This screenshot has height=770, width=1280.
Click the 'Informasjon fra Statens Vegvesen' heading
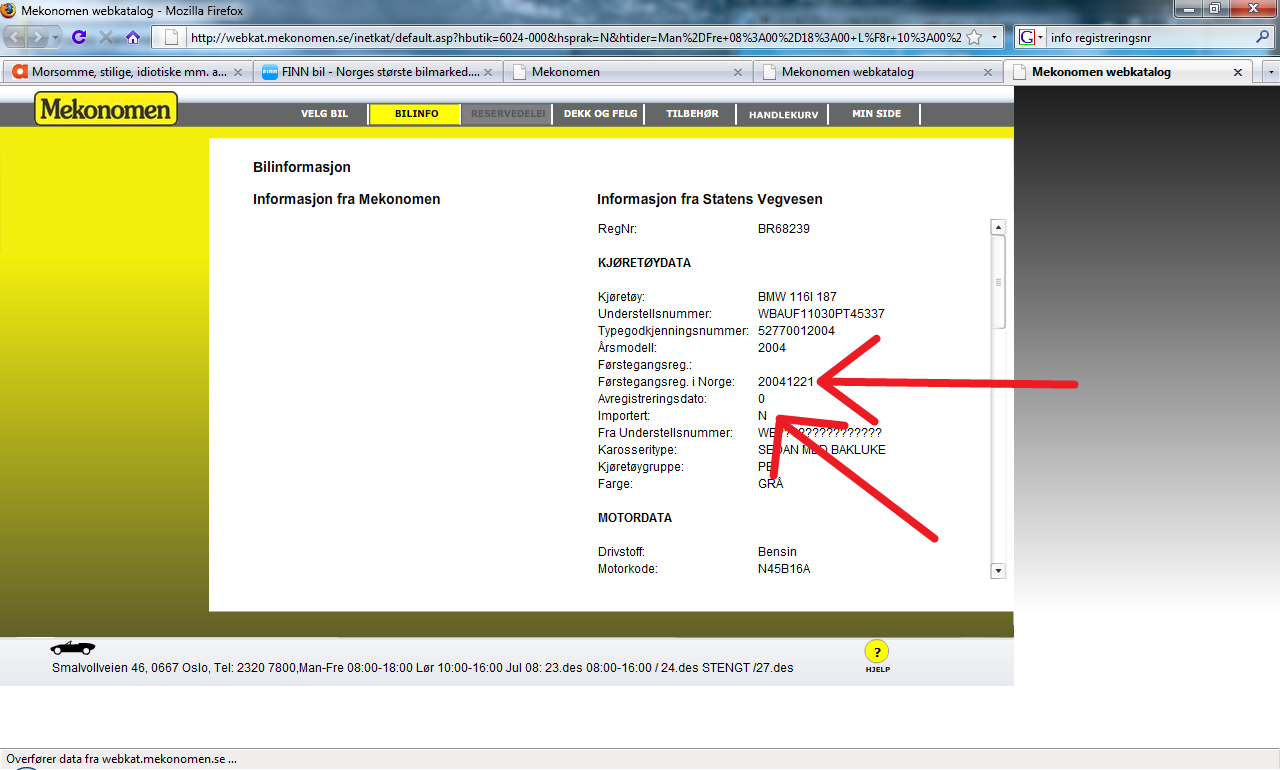709,199
